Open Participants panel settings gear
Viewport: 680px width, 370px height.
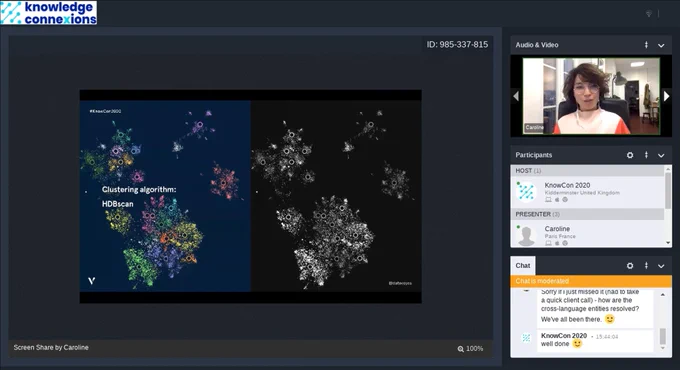point(630,155)
